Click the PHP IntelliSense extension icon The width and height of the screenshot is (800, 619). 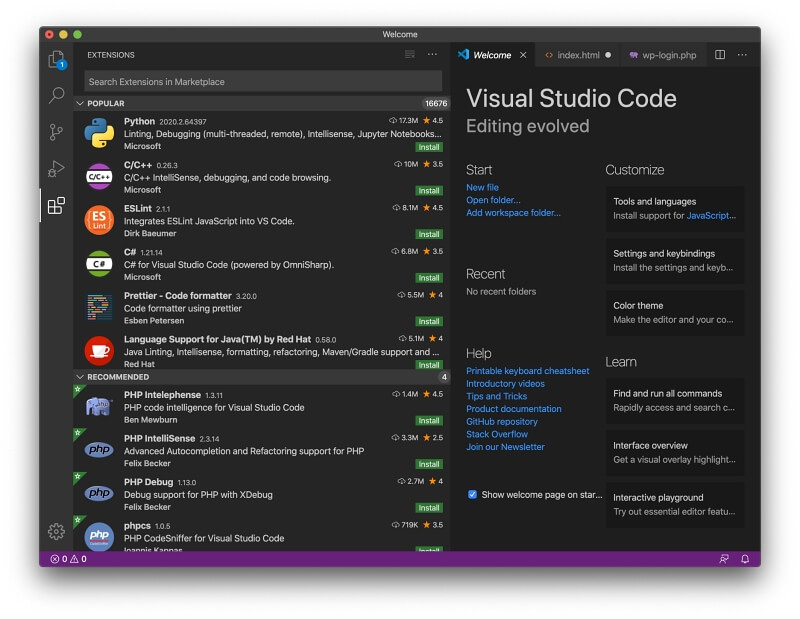(x=99, y=450)
